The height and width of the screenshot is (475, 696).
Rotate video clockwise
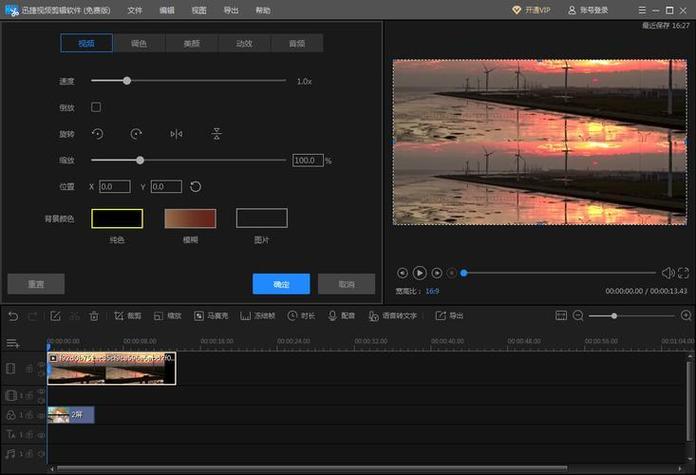[136, 134]
